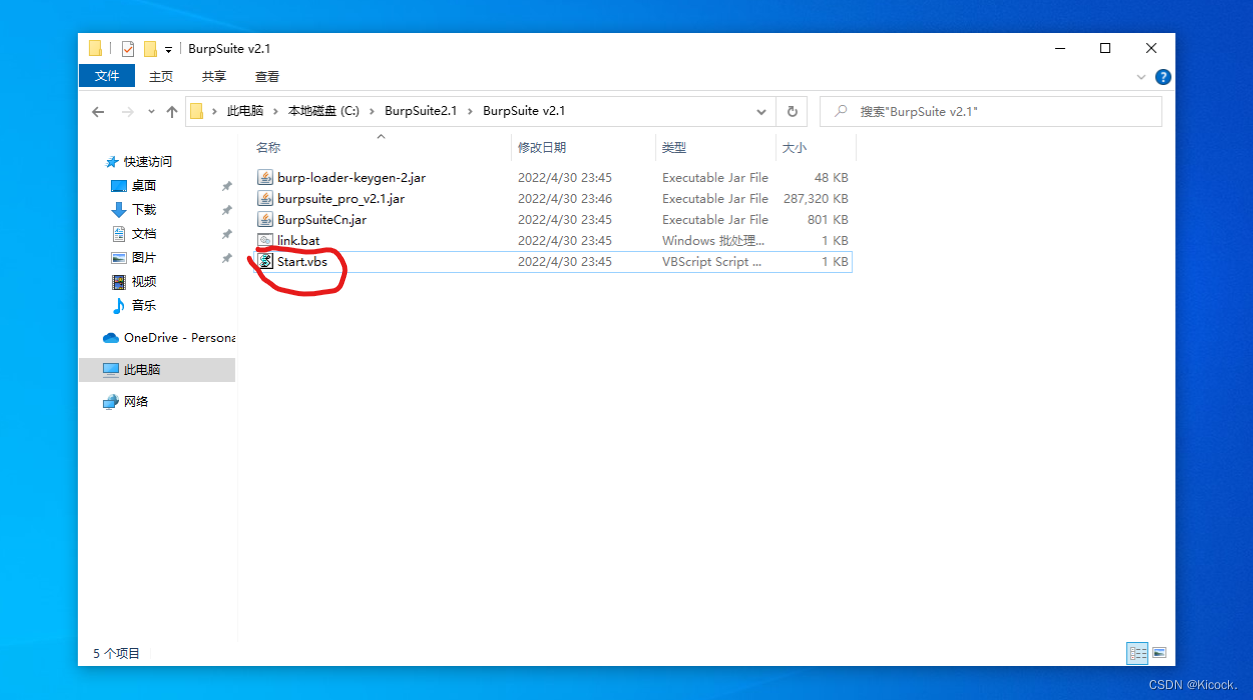Viewport: 1253px width, 700px height.
Task: Open the recent locations dropdown arrow
Action: pyautogui.click(x=151, y=112)
